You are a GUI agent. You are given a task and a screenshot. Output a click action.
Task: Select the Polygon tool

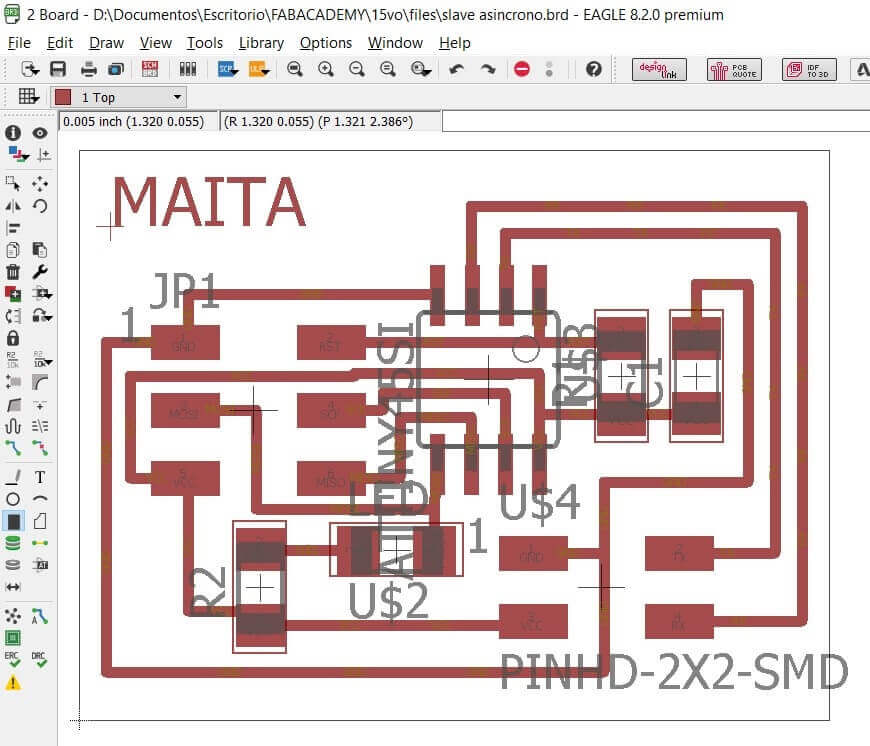pyautogui.click(x=40, y=521)
